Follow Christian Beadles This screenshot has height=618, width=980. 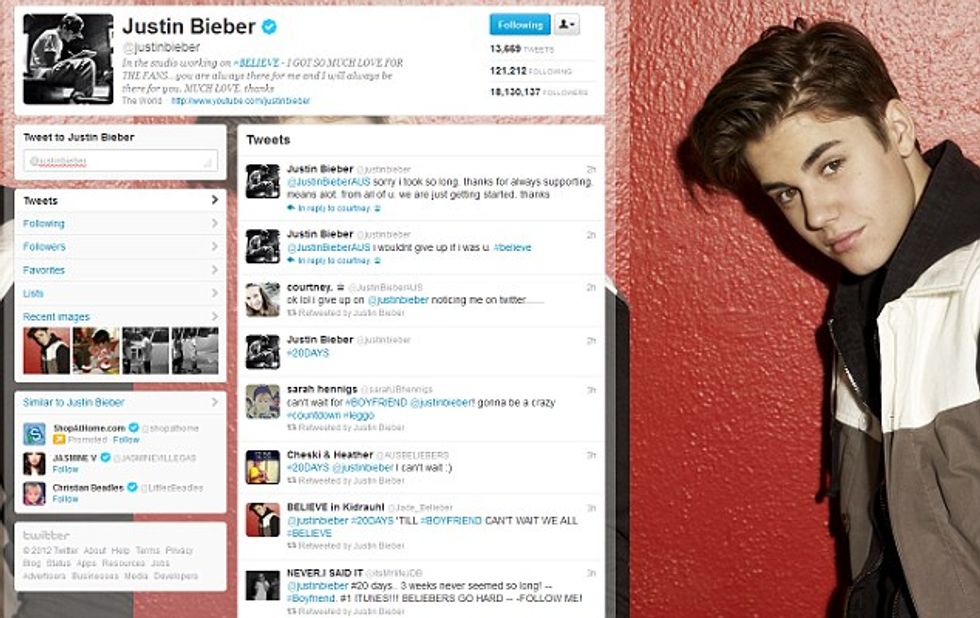point(65,499)
